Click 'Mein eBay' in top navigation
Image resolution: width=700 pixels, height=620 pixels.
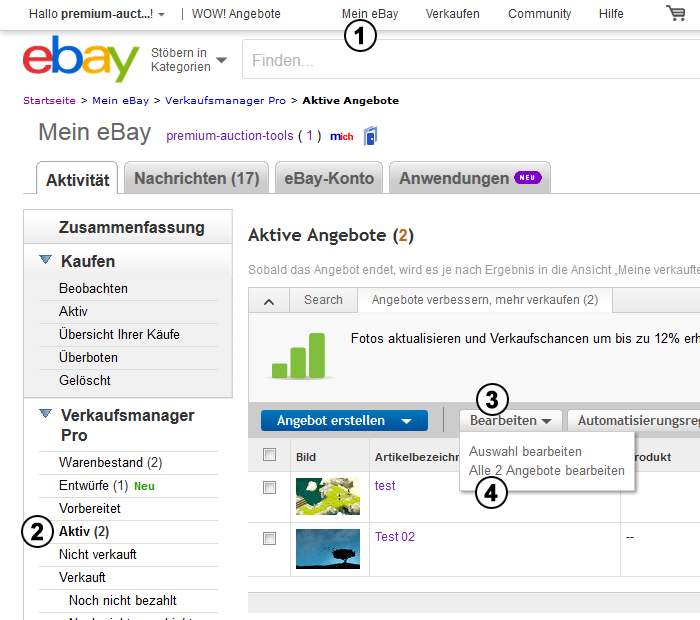(x=370, y=14)
